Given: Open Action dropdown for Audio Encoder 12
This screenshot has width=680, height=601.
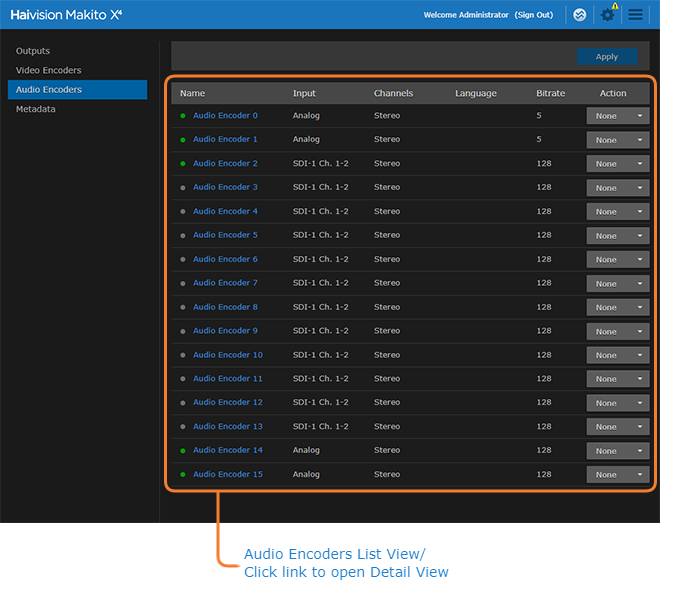Looking at the screenshot, I should [x=617, y=403].
